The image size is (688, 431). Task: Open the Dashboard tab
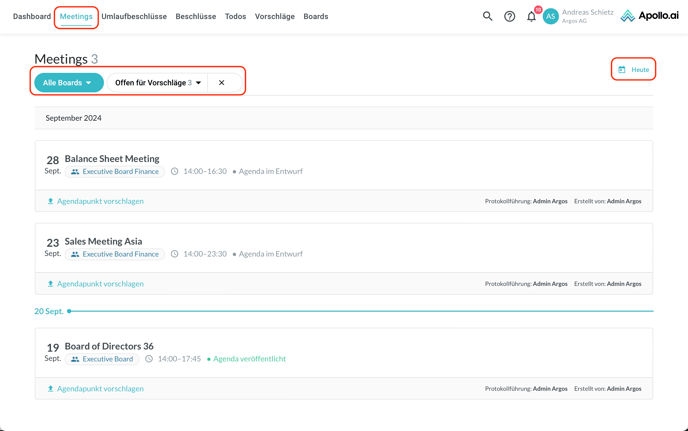coord(32,16)
